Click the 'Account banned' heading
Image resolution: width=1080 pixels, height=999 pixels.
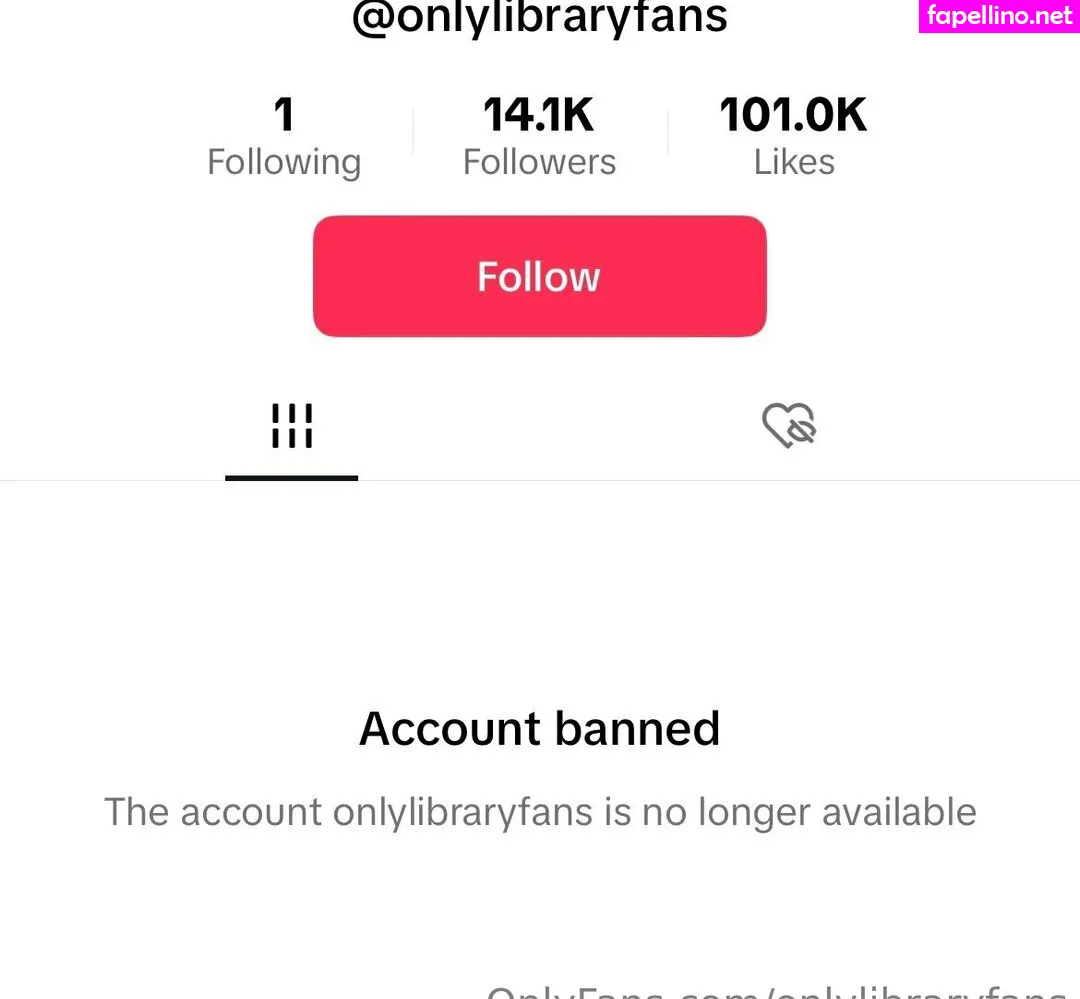click(x=539, y=728)
